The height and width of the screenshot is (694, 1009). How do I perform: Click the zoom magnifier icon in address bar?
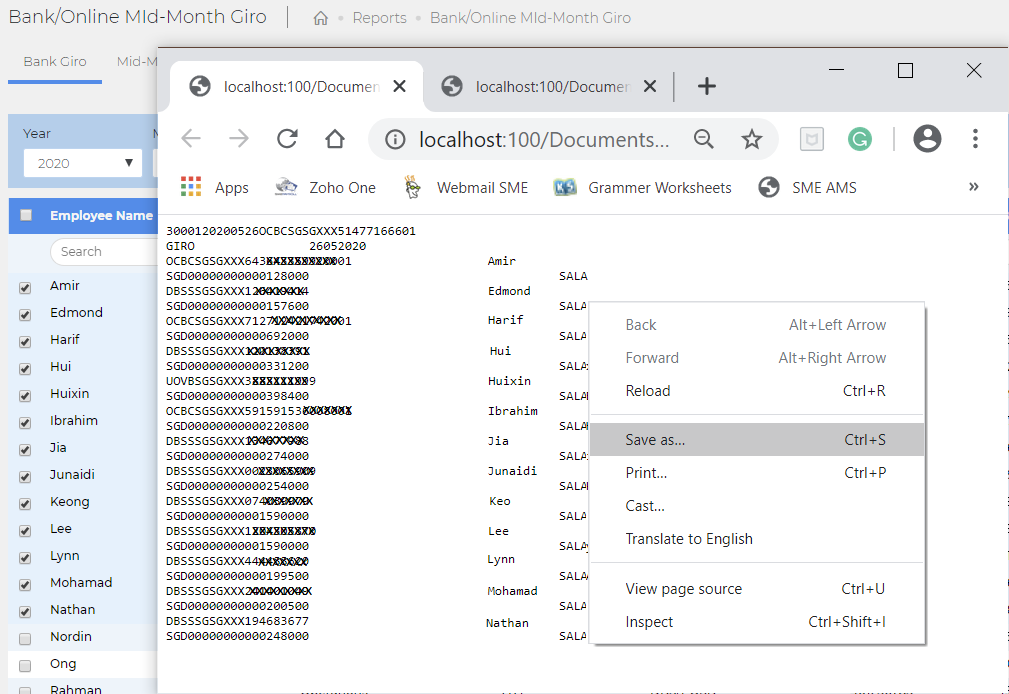point(703,138)
